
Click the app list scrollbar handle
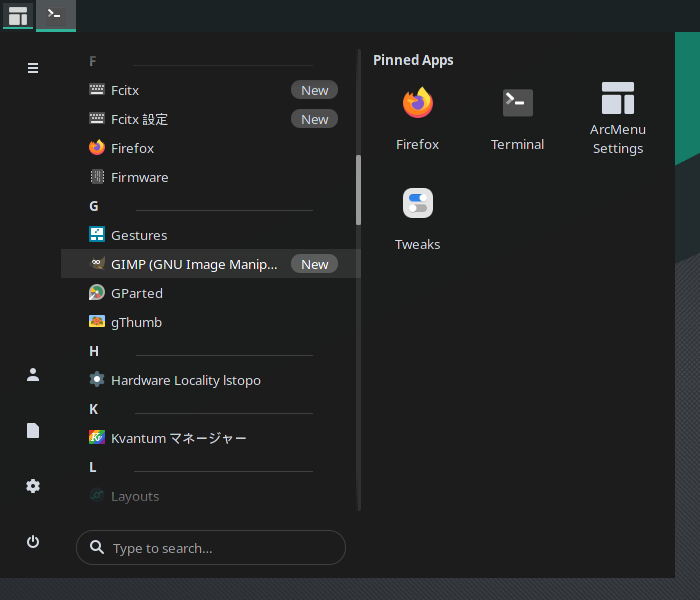[x=358, y=190]
